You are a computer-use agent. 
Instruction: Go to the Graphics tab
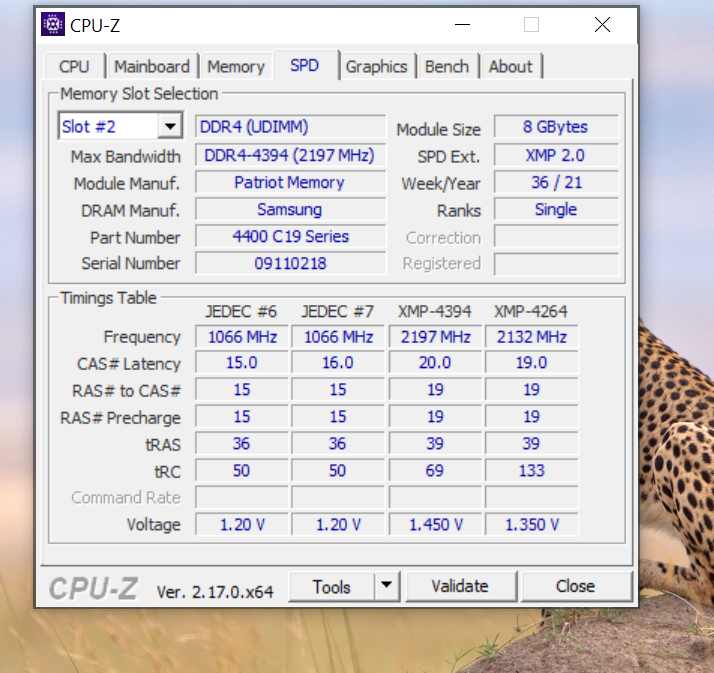[x=377, y=67]
